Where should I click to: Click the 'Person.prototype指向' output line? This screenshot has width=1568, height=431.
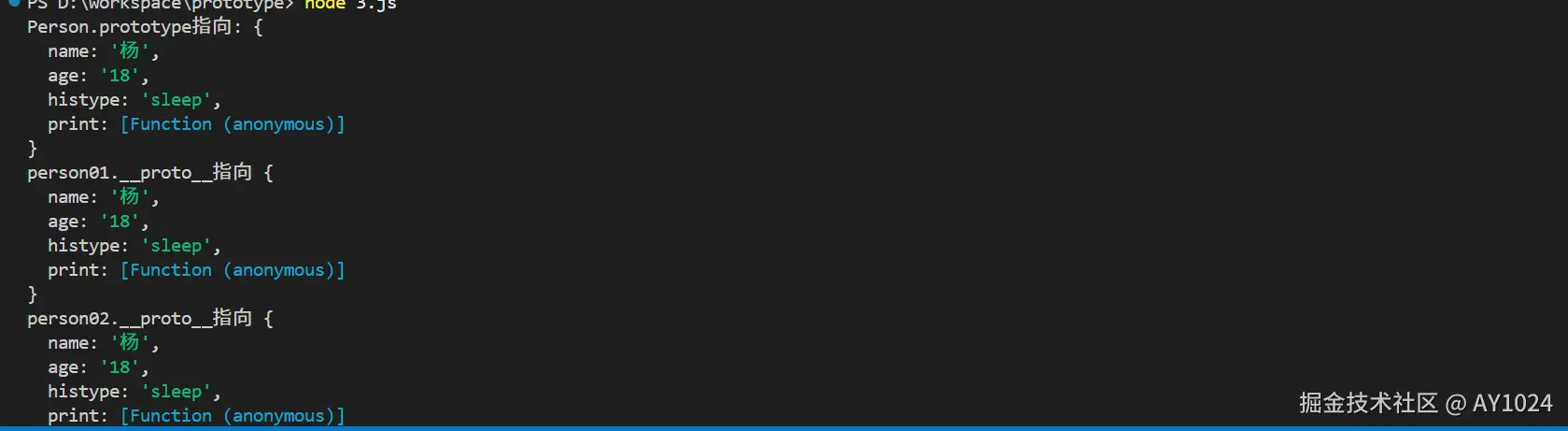[145, 27]
